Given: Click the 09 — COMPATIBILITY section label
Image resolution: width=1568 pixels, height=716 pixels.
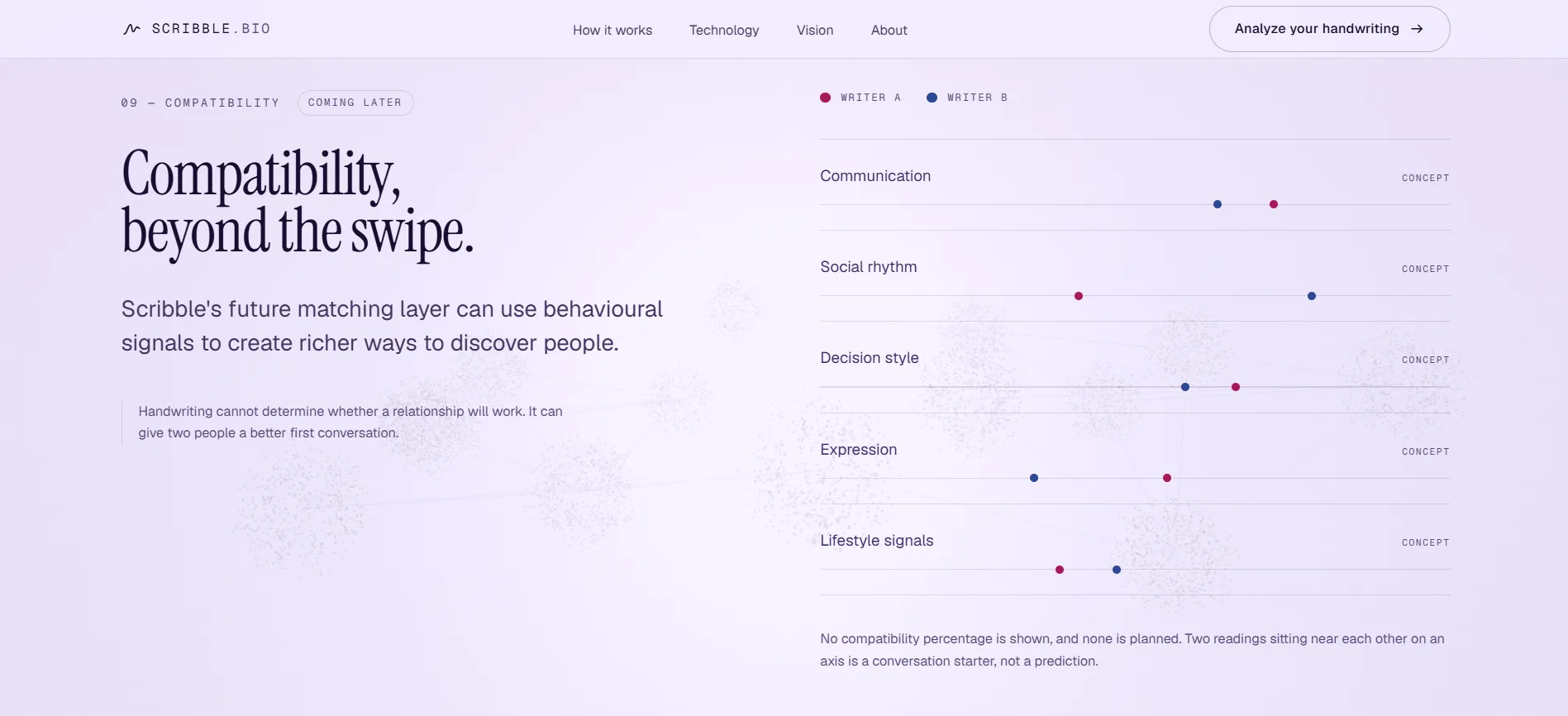Looking at the screenshot, I should click(x=200, y=103).
